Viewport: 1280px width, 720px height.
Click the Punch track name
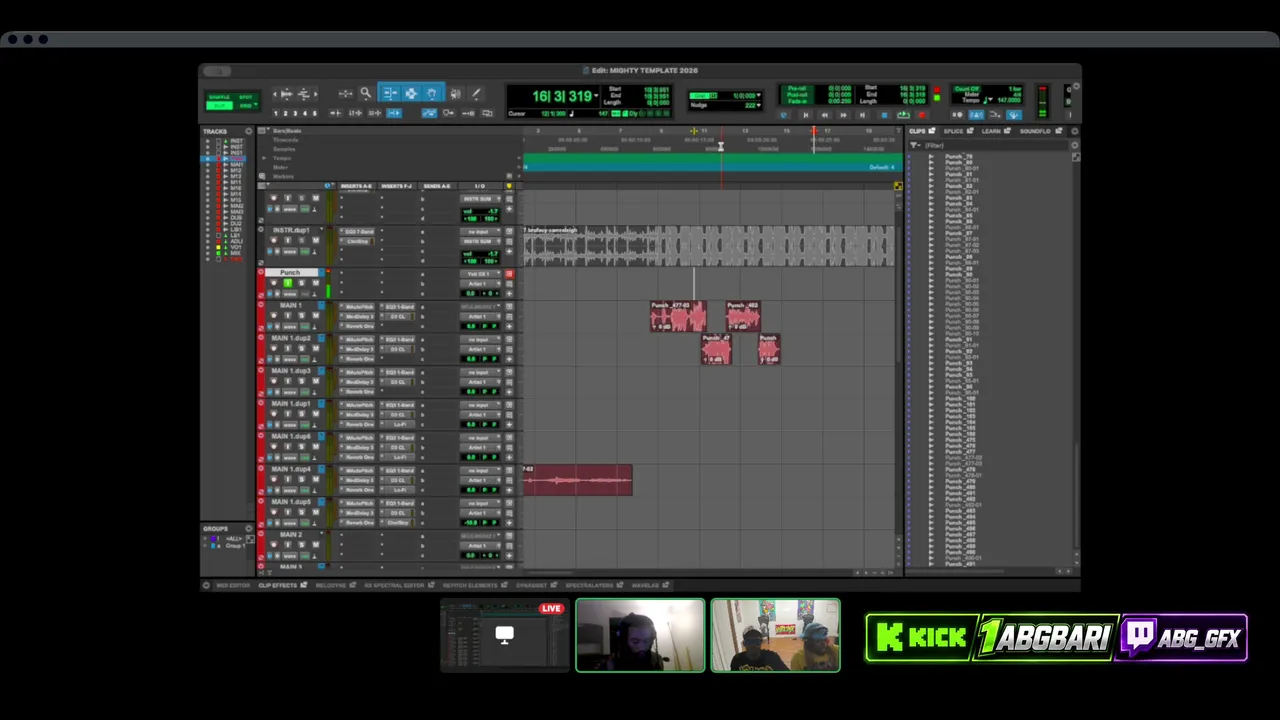[x=291, y=272]
